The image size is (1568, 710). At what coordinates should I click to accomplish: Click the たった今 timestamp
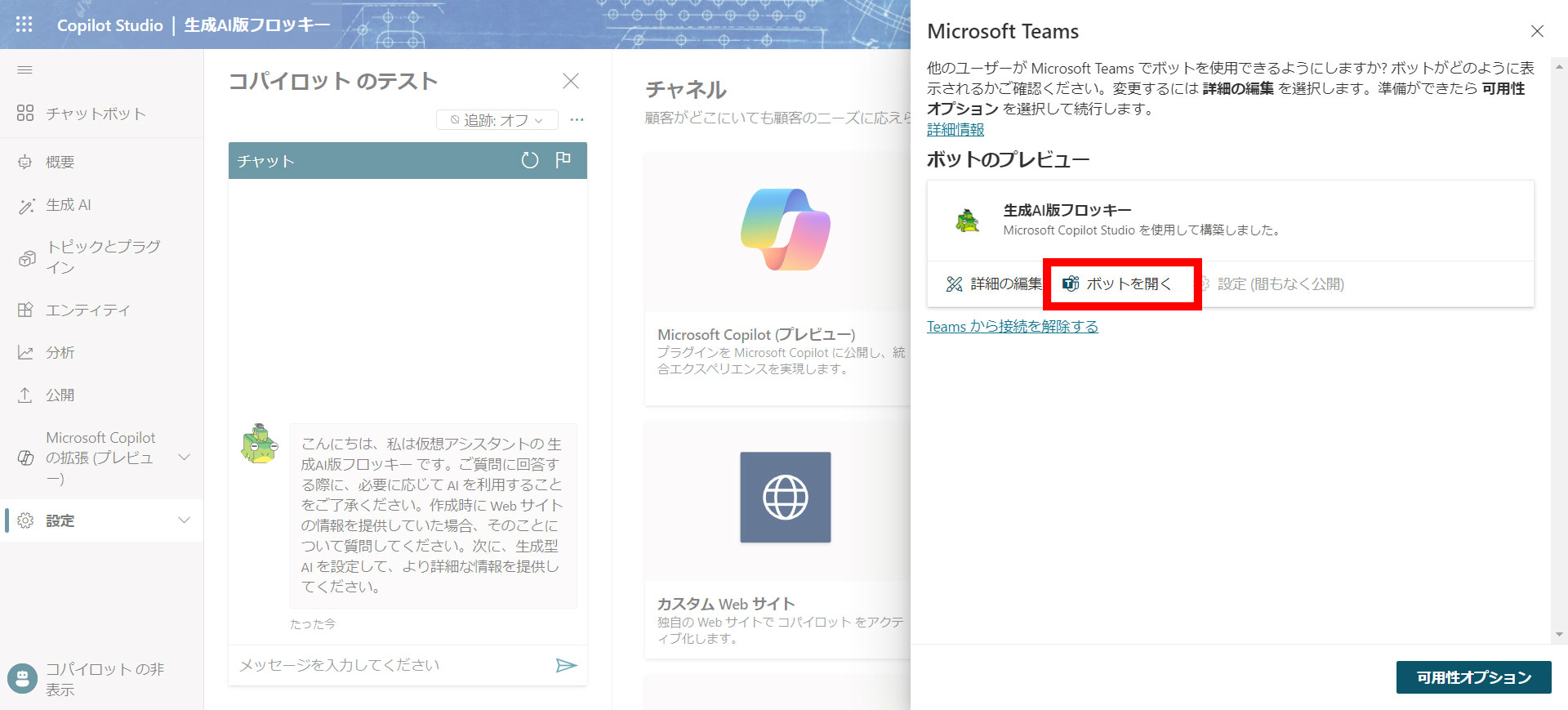tap(313, 624)
